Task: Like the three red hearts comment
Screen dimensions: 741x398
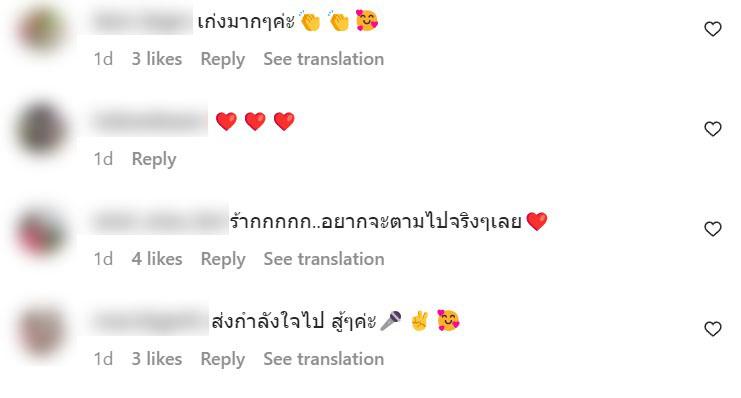Action: [713, 129]
